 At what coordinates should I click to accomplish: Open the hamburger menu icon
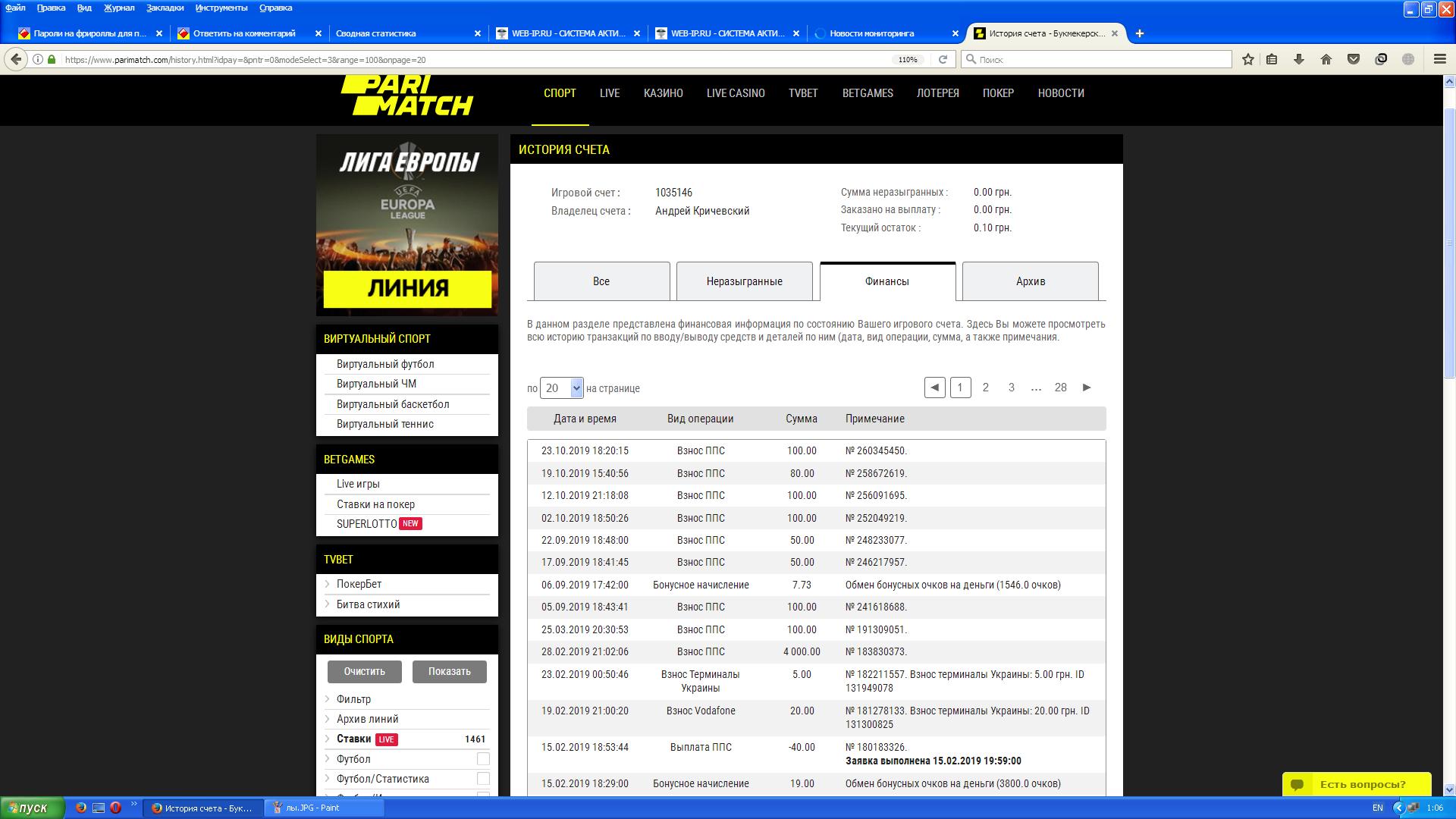pyautogui.click(x=1439, y=59)
